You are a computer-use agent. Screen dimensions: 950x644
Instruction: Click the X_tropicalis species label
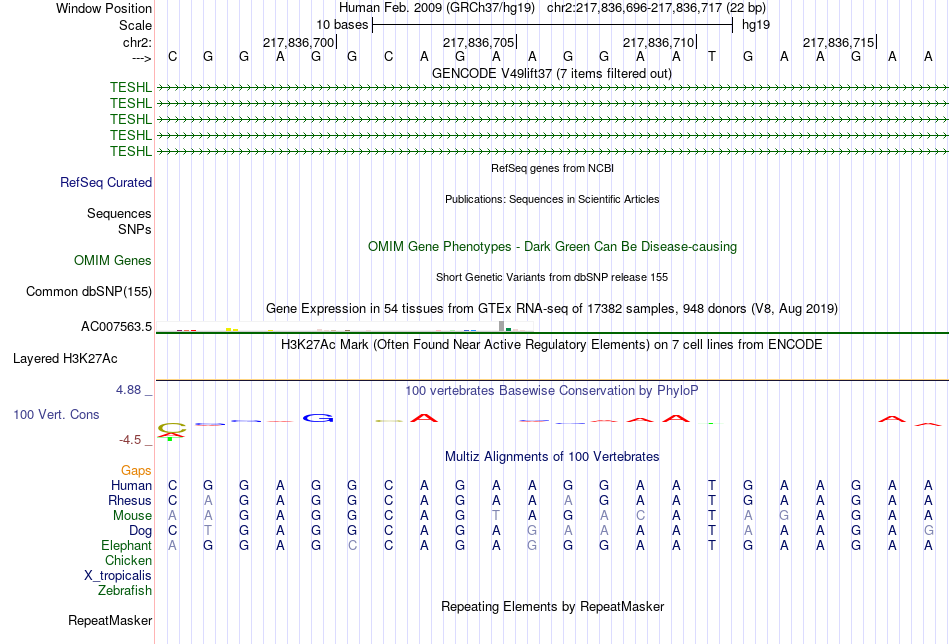(118, 576)
